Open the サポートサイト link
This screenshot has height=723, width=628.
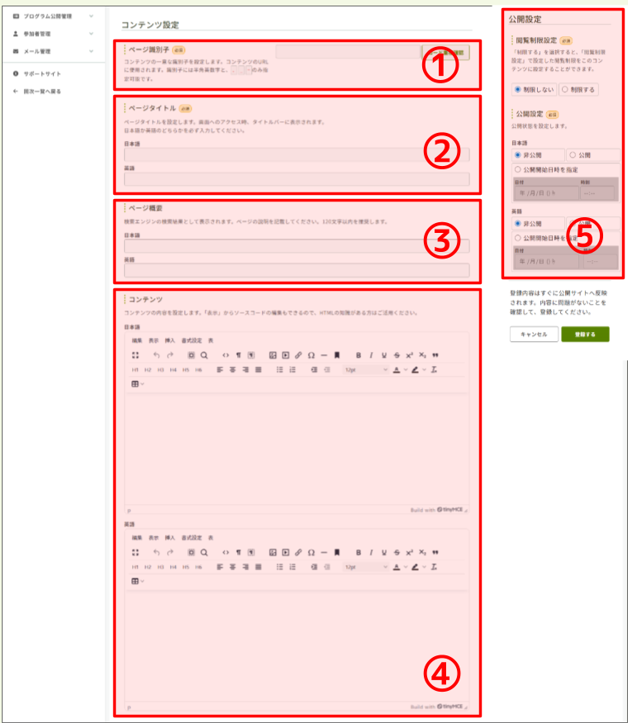[42, 74]
